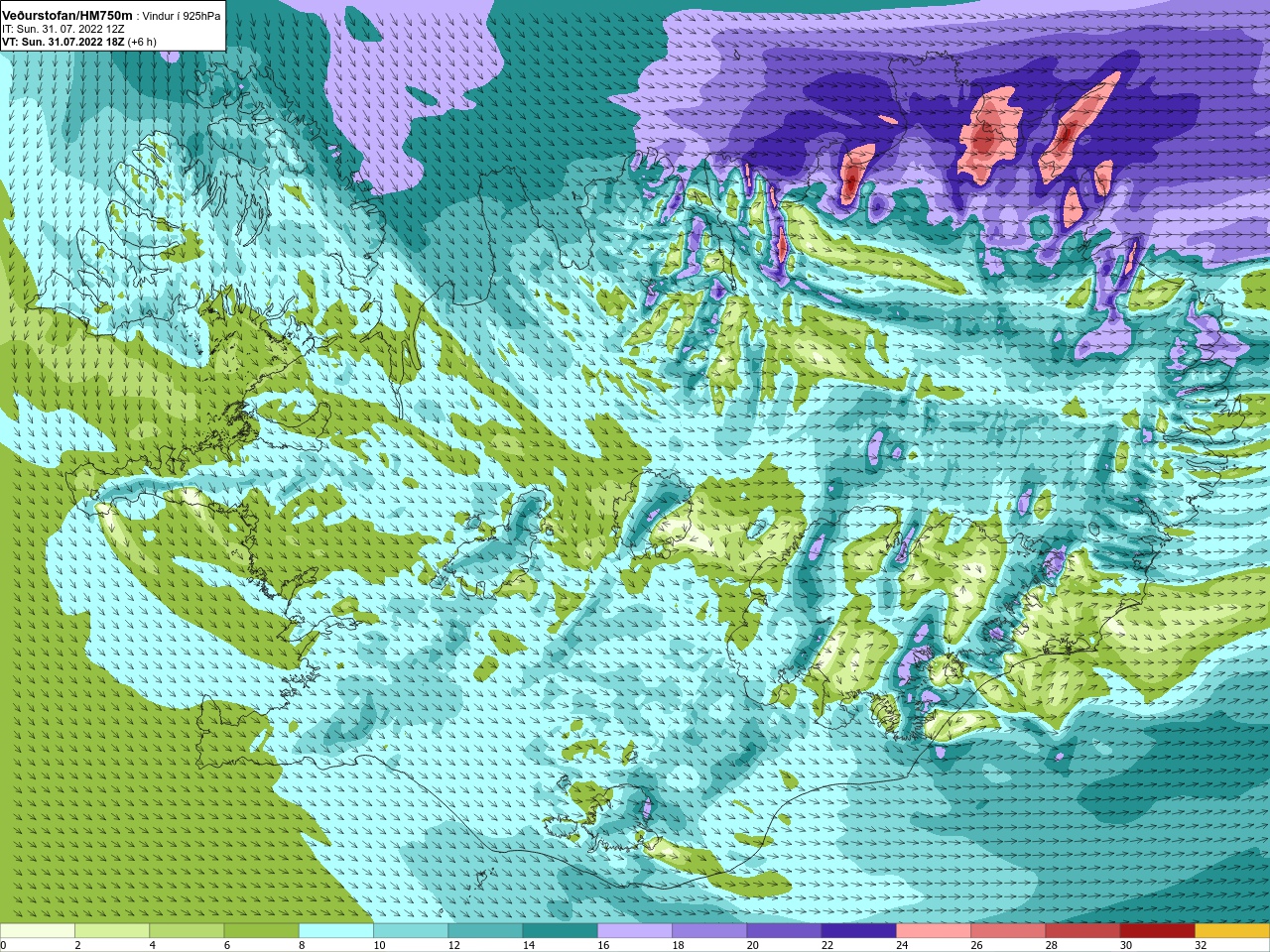This screenshot has width=1270, height=952.
Task: Click the legend scale label '16'
Action: point(601,945)
